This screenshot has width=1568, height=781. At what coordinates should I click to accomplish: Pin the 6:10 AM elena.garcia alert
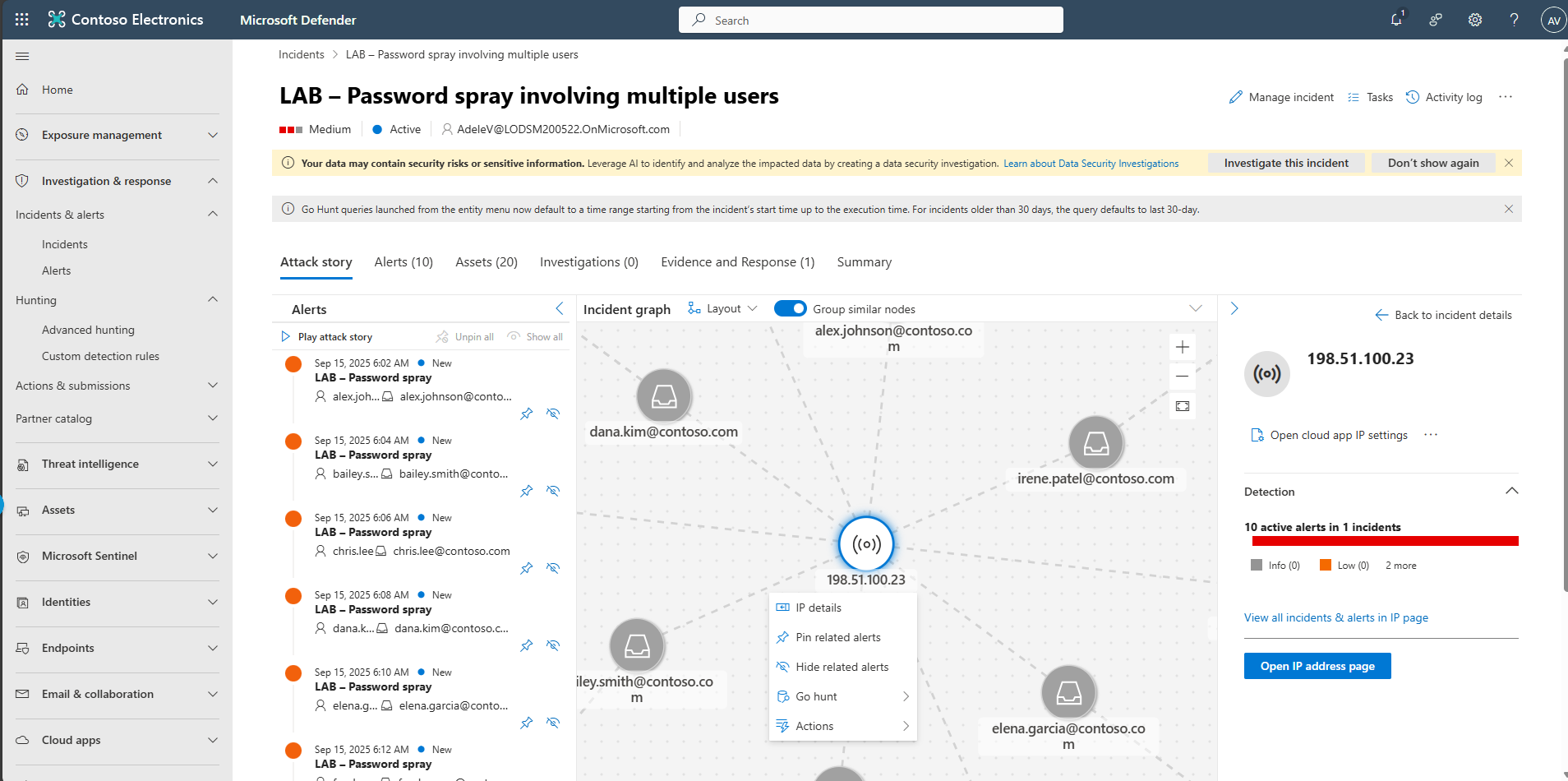click(x=527, y=723)
